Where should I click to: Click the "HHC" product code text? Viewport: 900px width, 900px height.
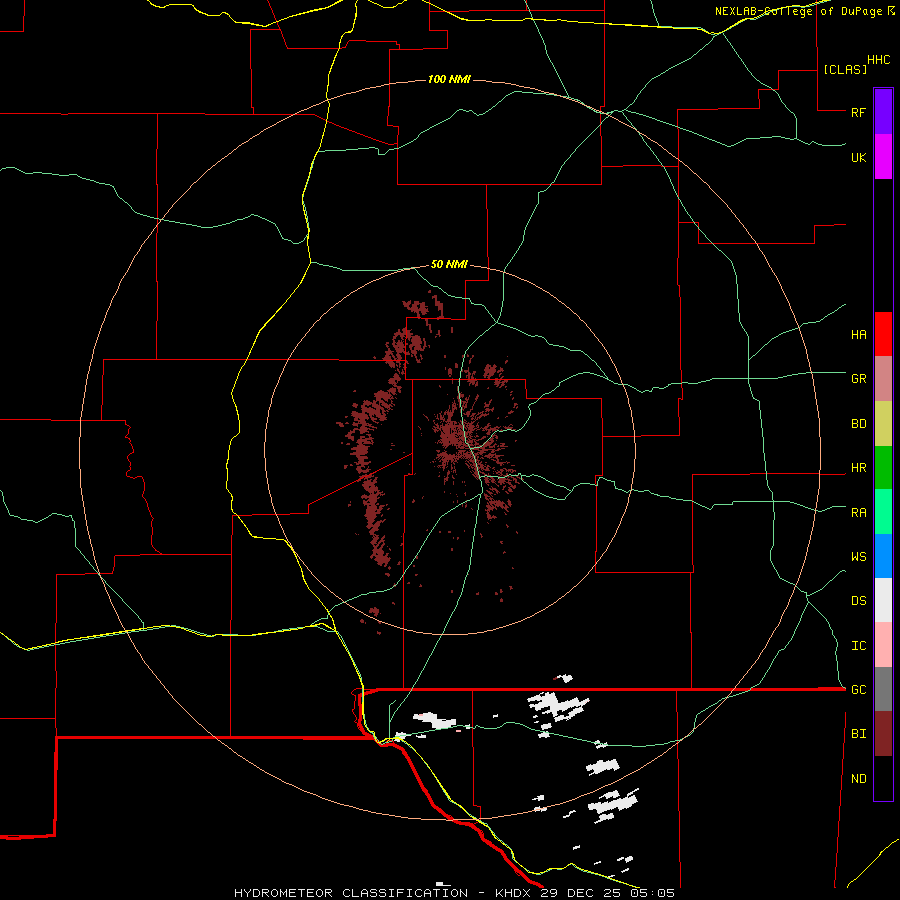pos(878,60)
